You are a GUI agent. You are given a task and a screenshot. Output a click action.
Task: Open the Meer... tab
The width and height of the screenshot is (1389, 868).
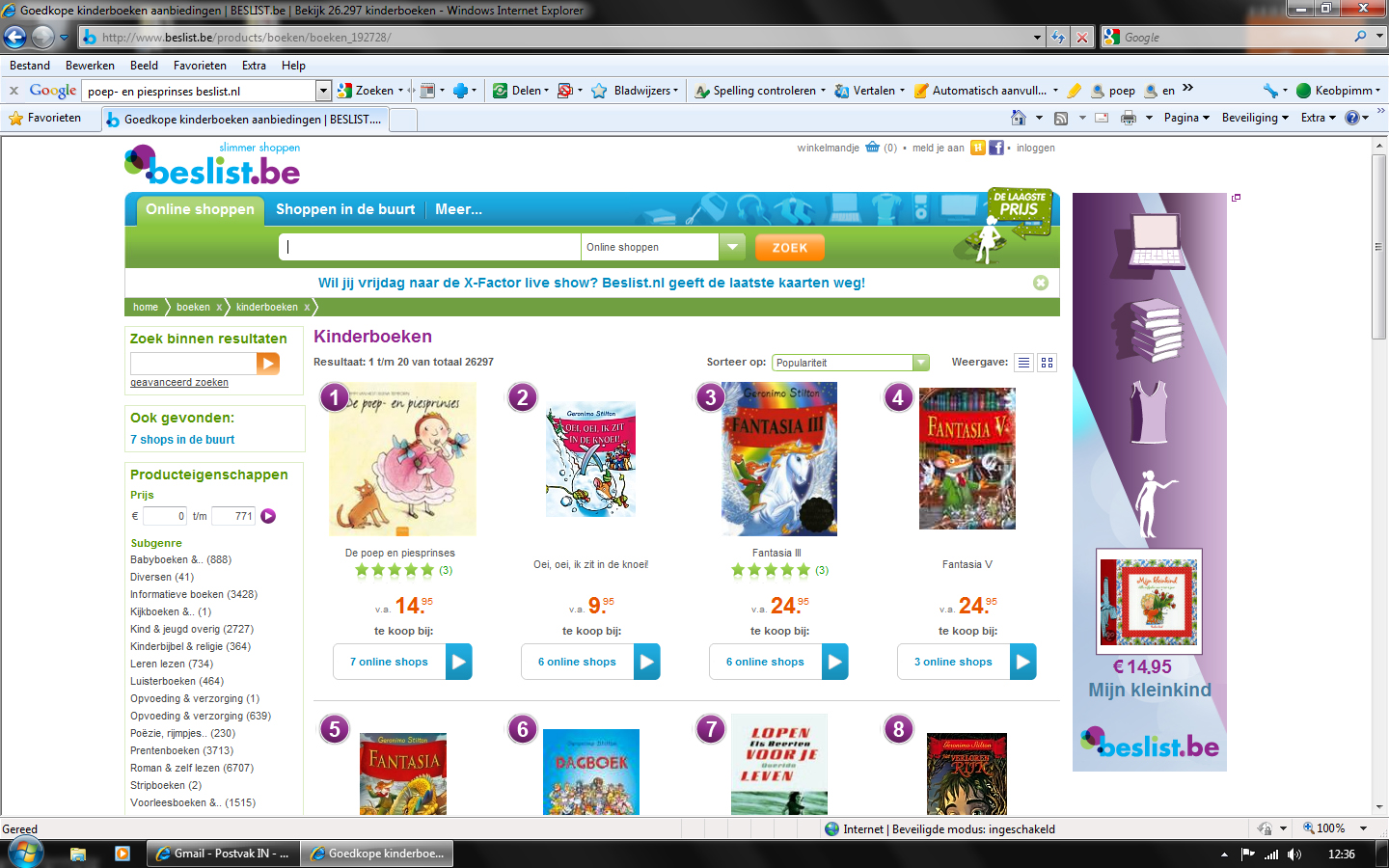pyautogui.click(x=458, y=209)
